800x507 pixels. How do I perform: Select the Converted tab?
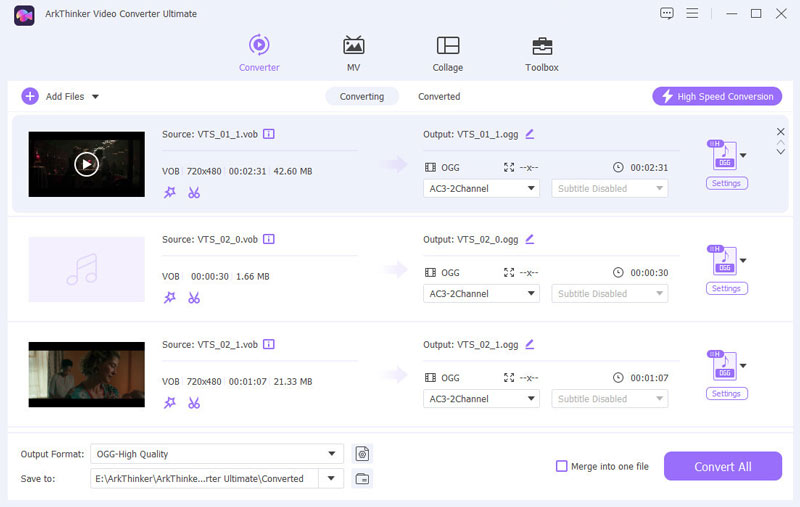click(x=439, y=96)
